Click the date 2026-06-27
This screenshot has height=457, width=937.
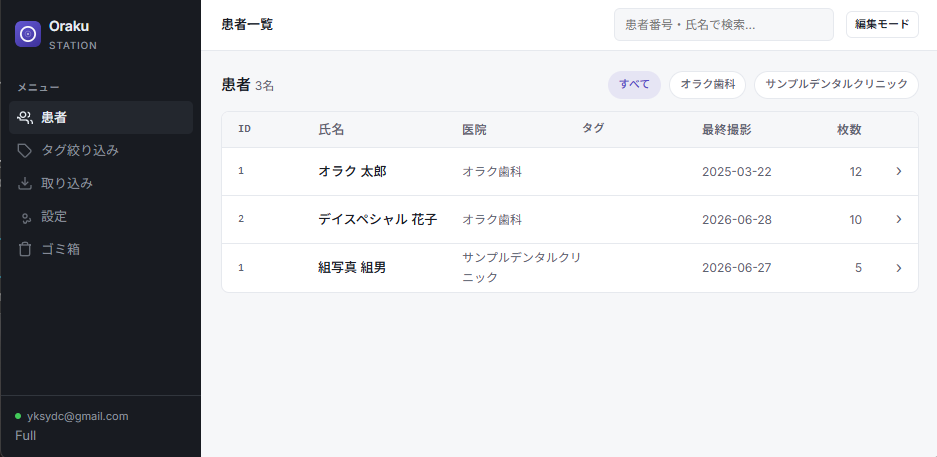737,268
